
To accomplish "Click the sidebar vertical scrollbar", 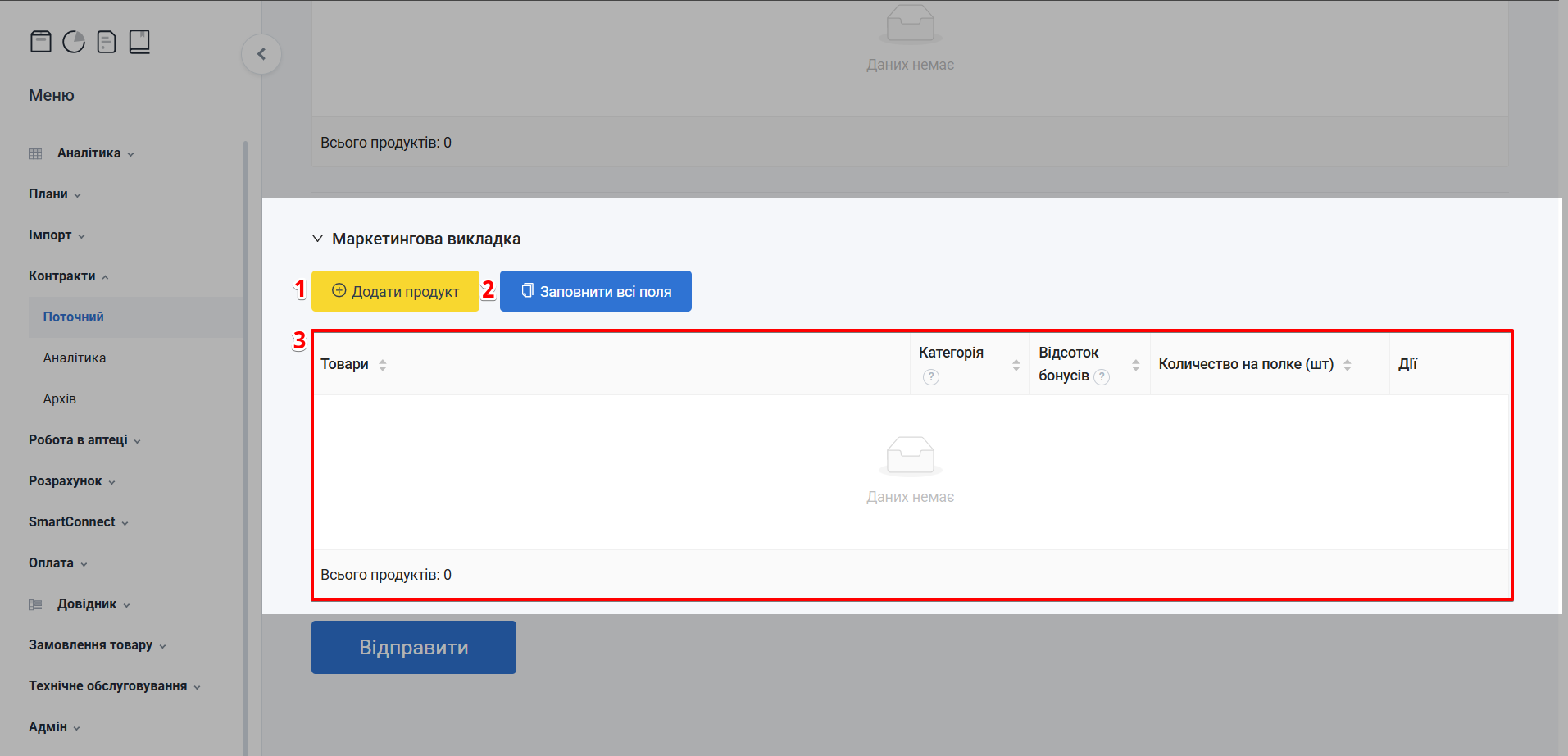I will [x=245, y=443].
